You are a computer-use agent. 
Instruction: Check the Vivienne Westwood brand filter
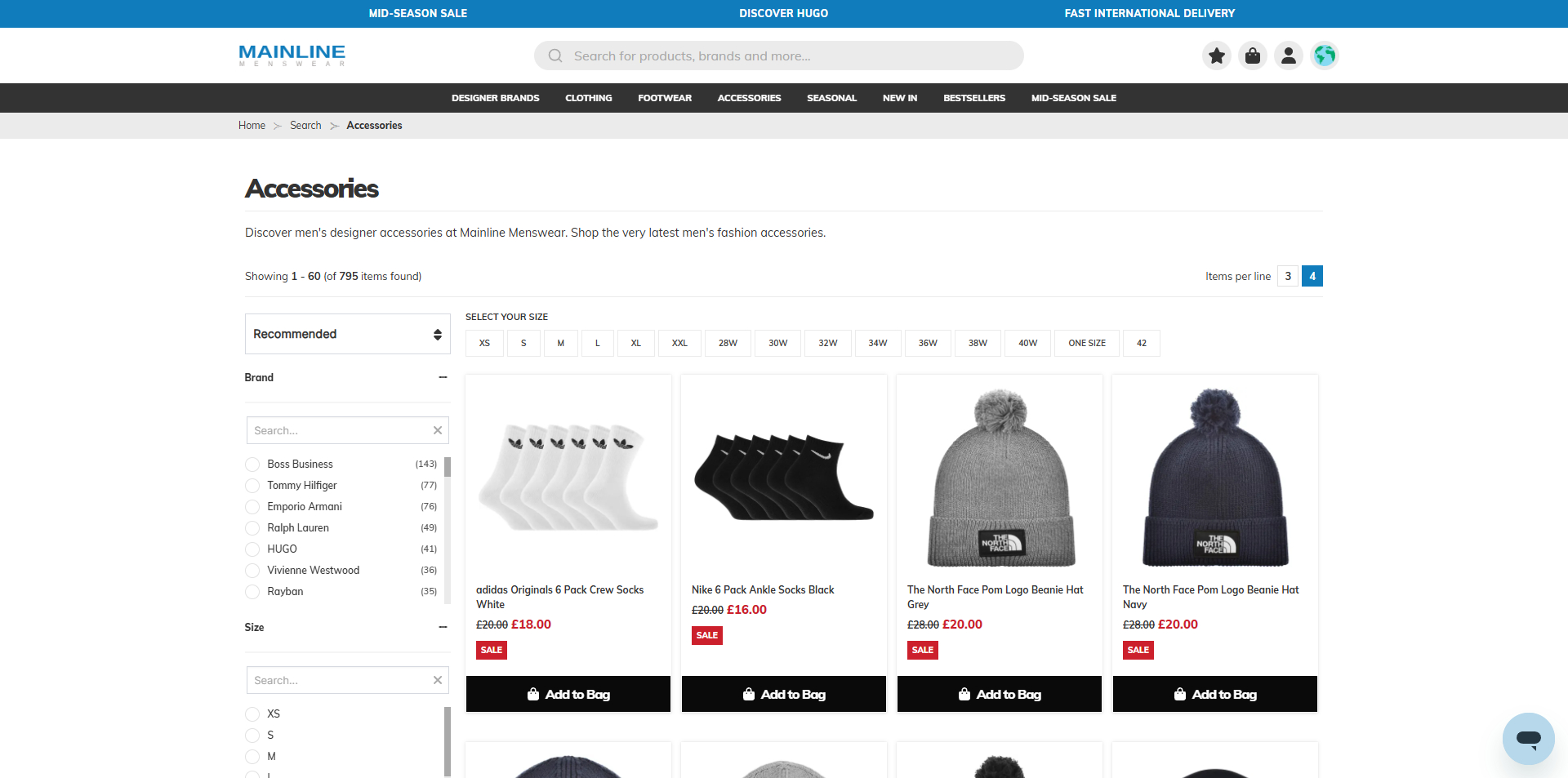click(252, 571)
